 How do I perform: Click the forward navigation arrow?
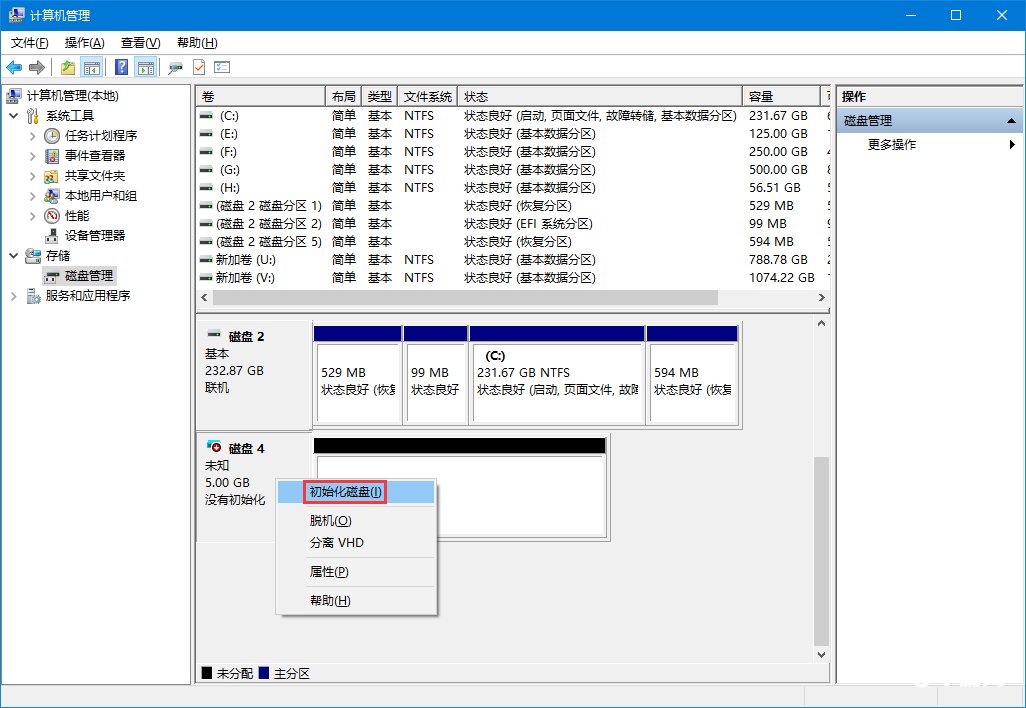coord(37,67)
